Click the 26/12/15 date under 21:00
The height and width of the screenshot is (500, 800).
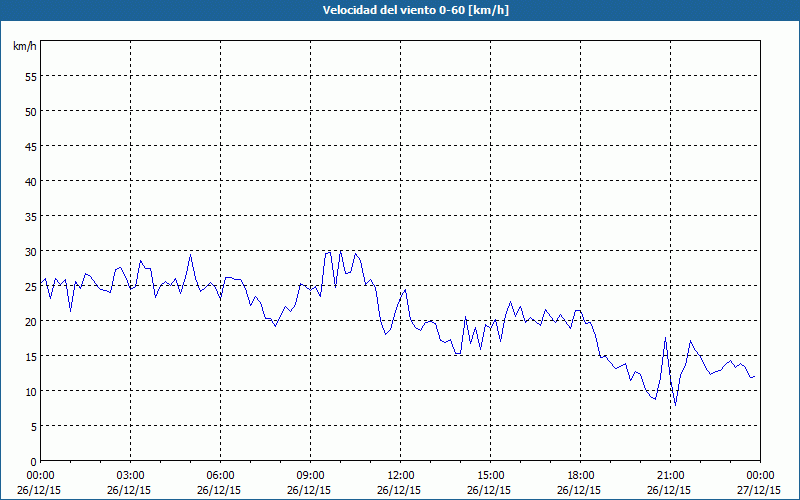669,490
